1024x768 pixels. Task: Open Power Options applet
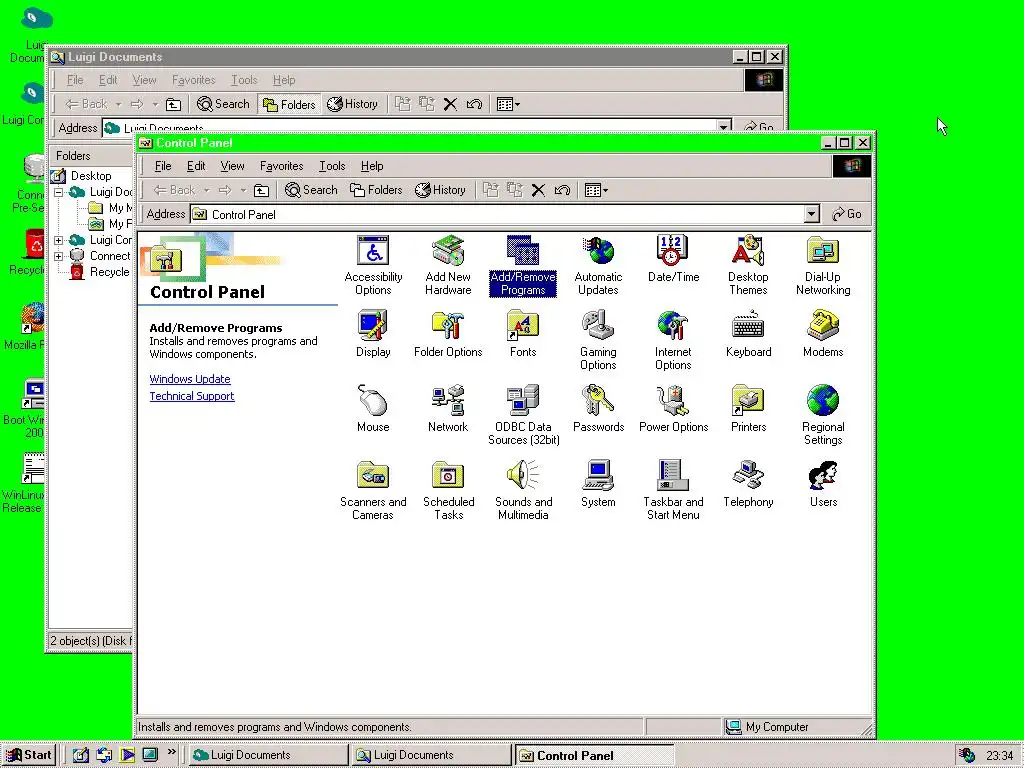coord(673,409)
